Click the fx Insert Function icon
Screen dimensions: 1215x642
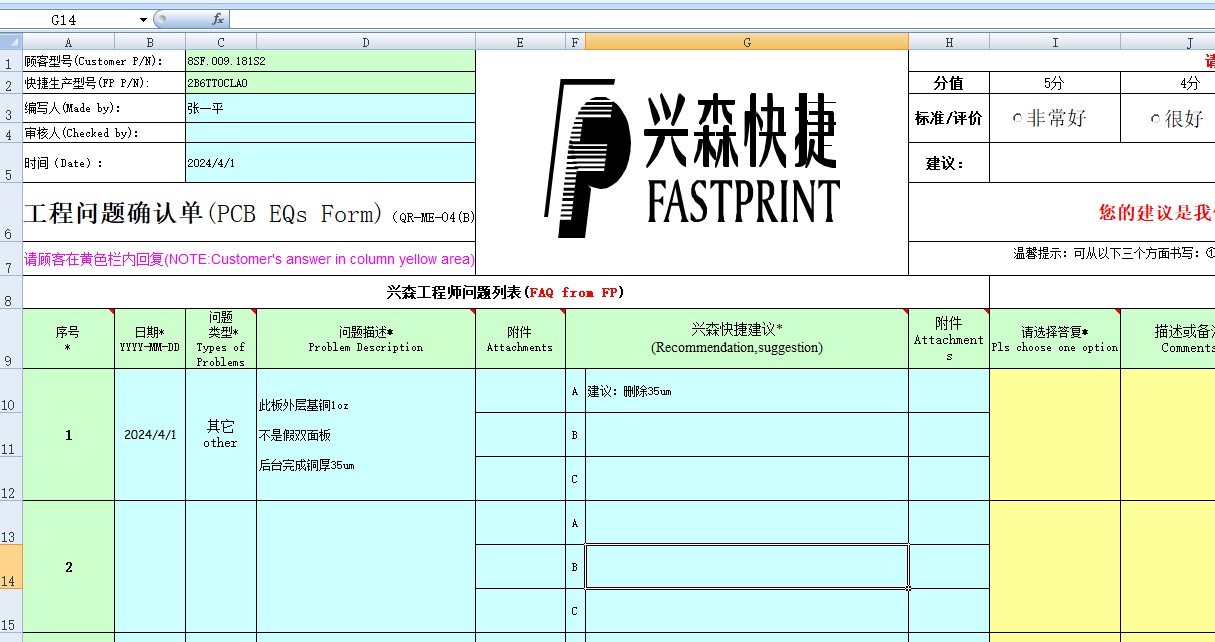point(218,19)
